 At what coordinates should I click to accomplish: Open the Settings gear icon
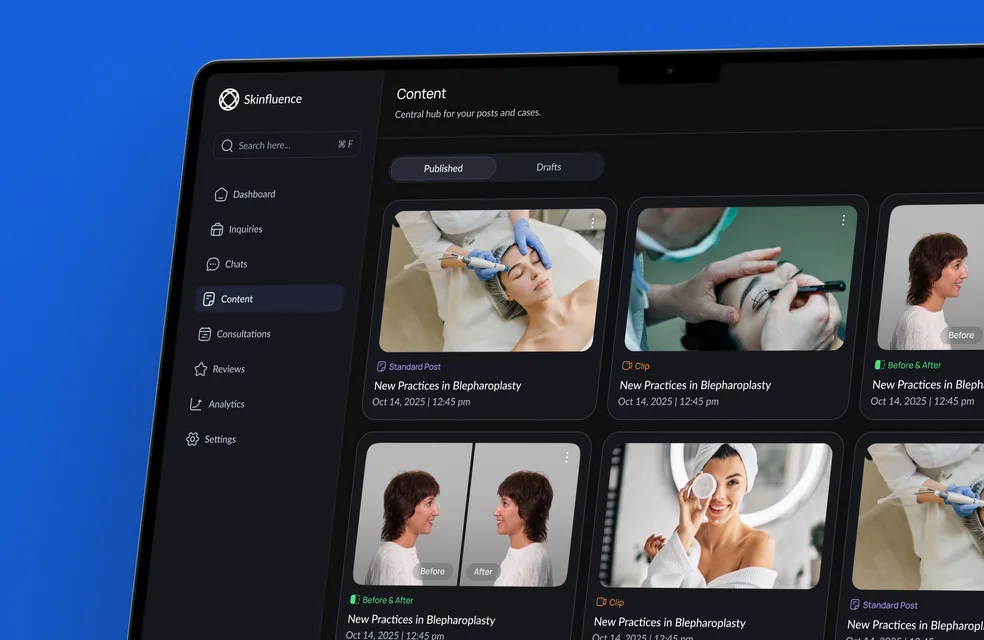(192, 439)
